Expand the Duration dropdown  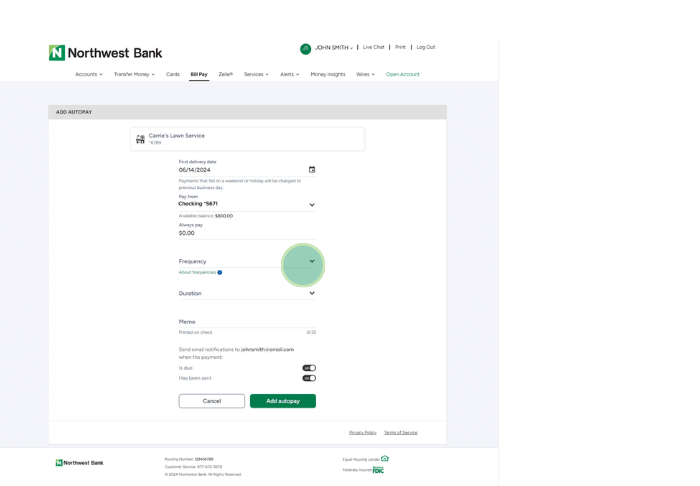[x=312, y=294]
